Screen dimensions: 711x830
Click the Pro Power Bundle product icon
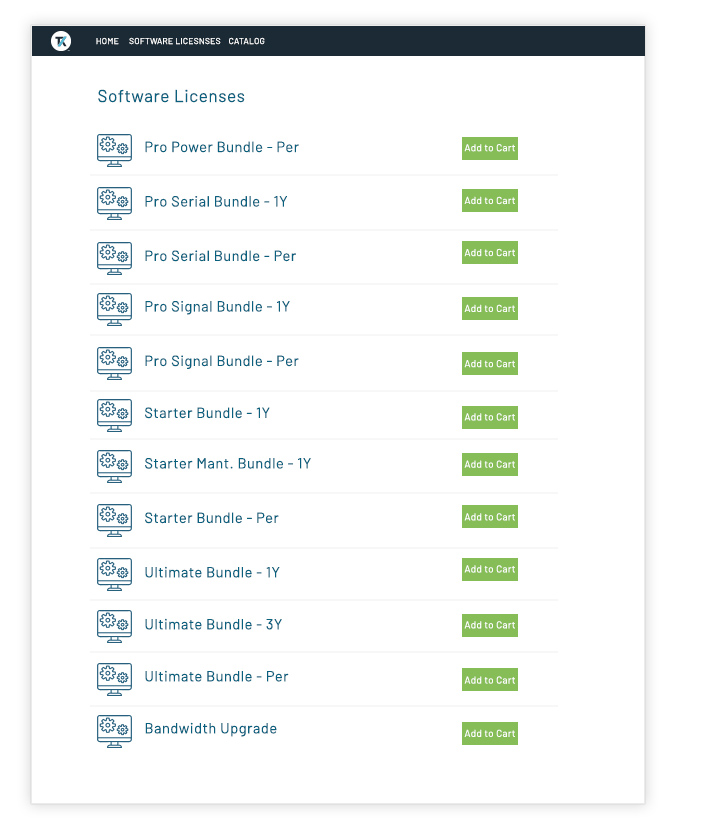[x=113, y=150]
